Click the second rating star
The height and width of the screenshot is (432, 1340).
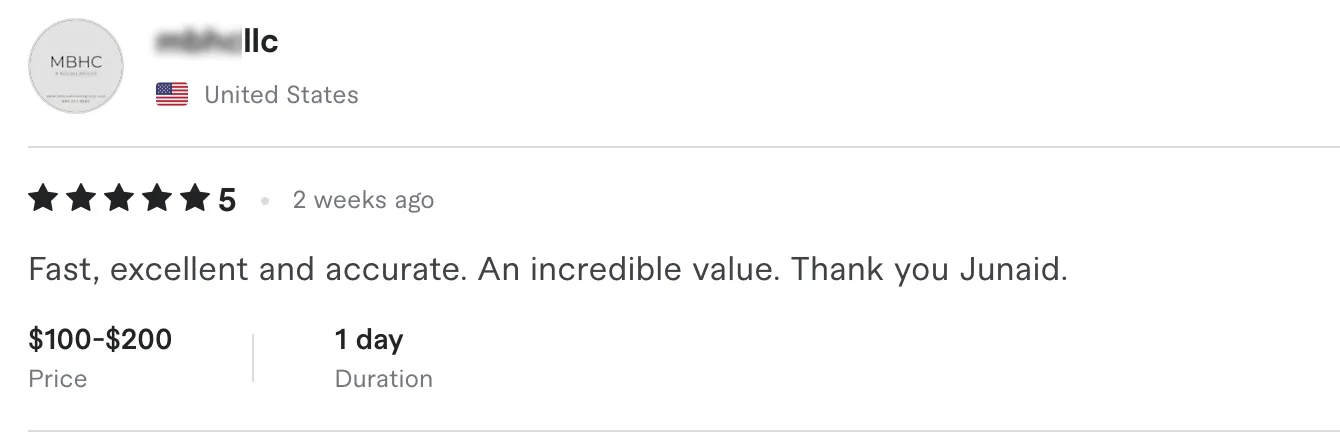[81, 200]
